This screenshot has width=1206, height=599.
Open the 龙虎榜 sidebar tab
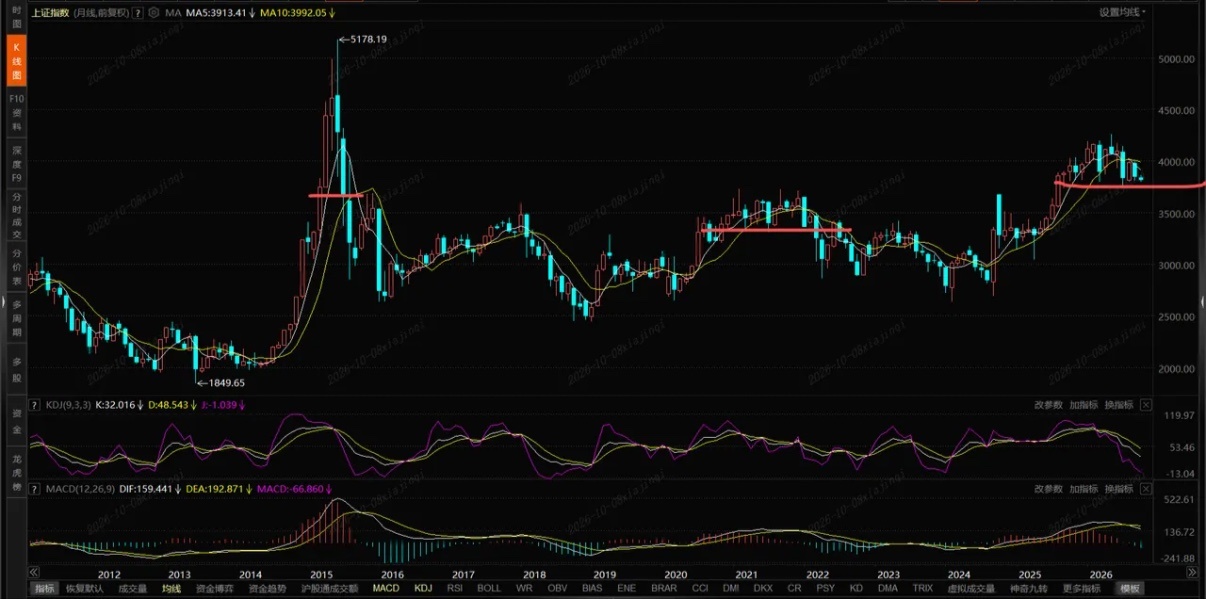pyautogui.click(x=16, y=471)
